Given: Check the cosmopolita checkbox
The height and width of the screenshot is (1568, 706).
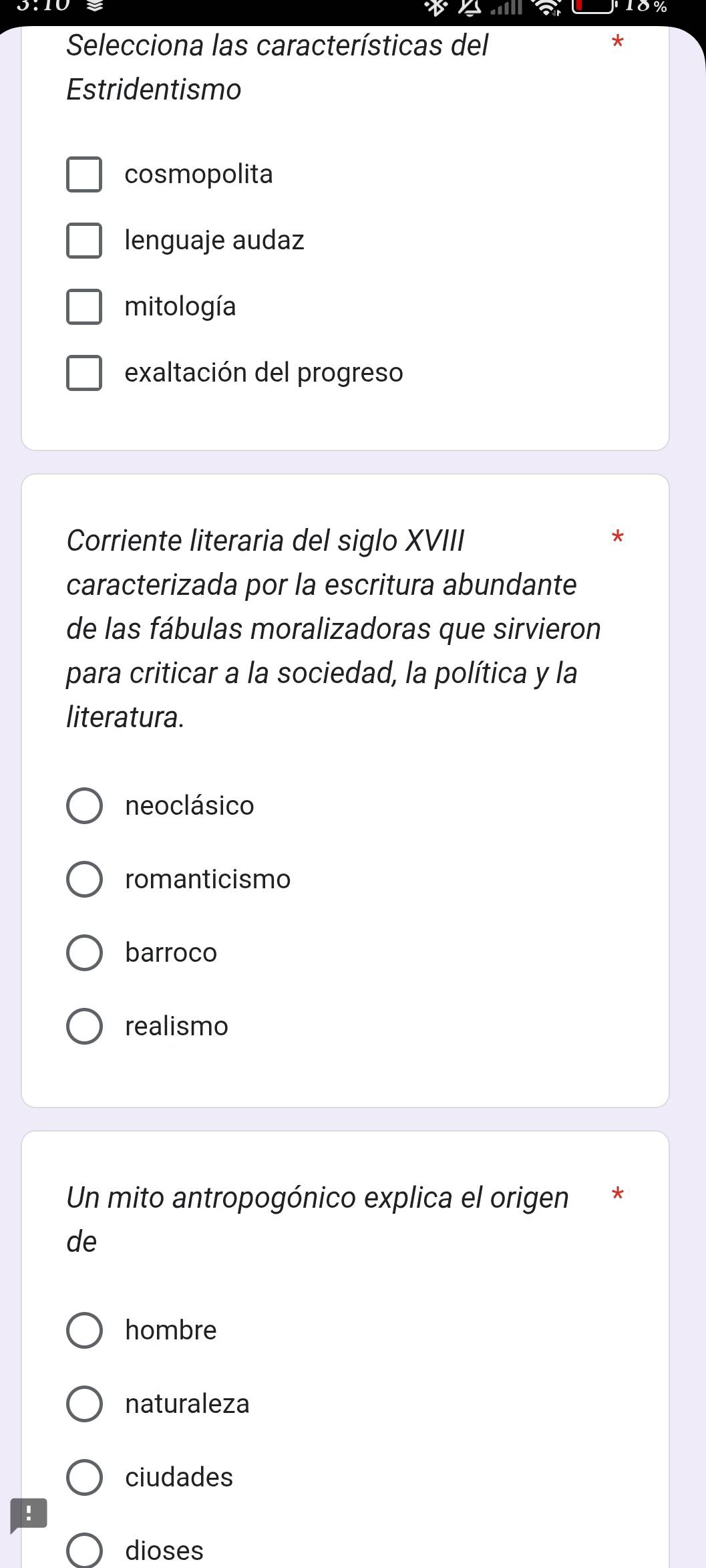Looking at the screenshot, I should pyautogui.click(x=84, y=174).
